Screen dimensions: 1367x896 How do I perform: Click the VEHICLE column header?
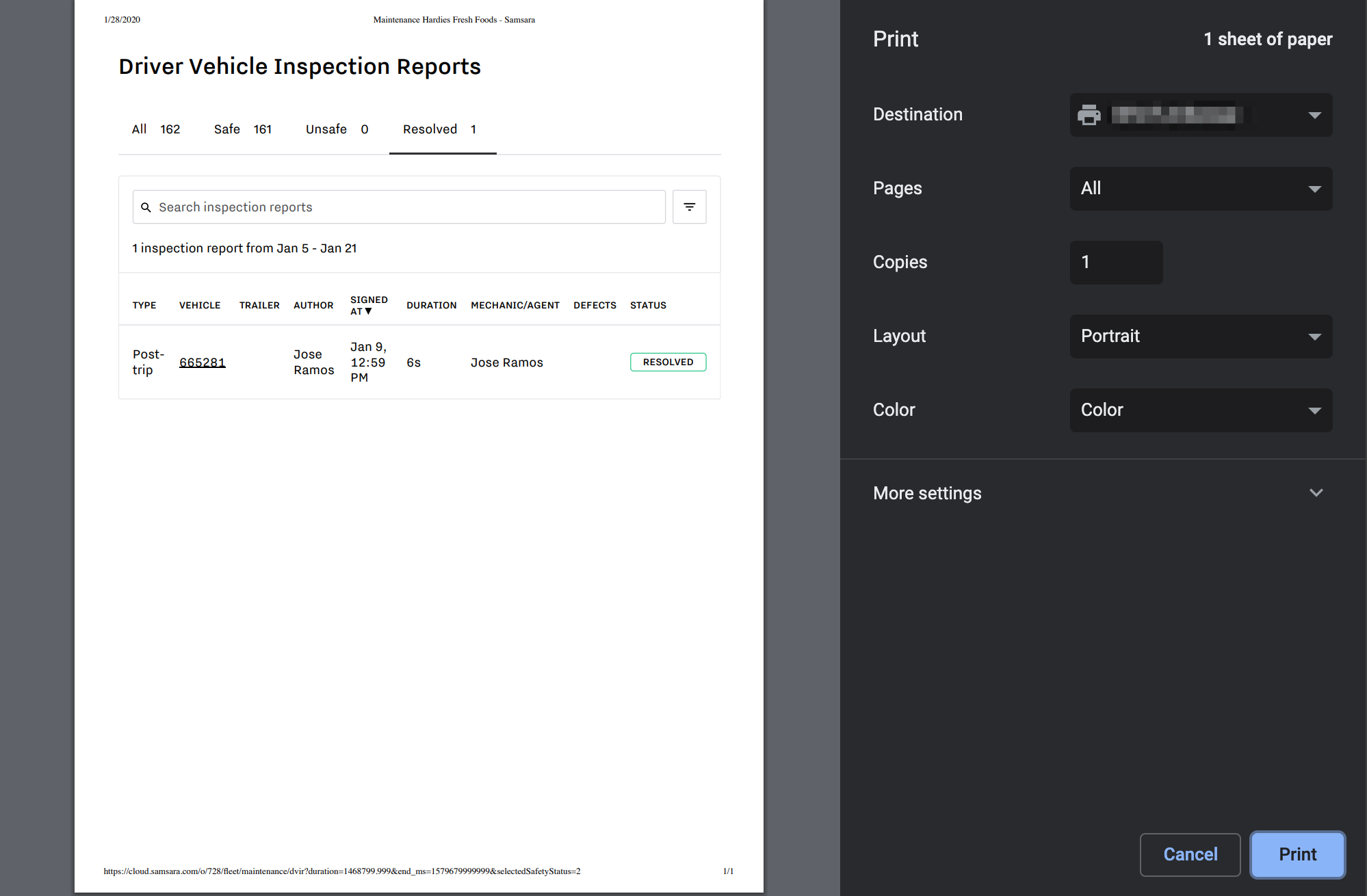200,306
